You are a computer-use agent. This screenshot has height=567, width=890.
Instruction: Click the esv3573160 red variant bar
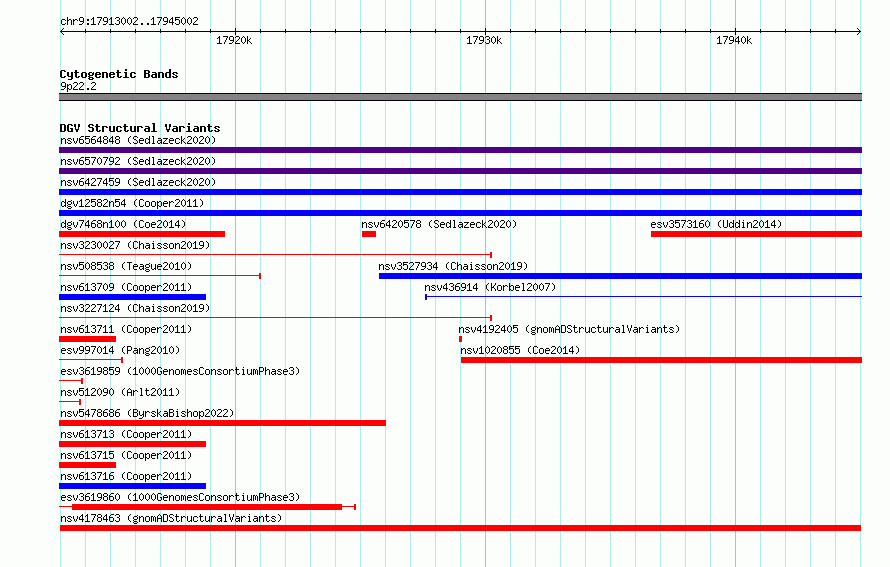[x=757, y=234]
